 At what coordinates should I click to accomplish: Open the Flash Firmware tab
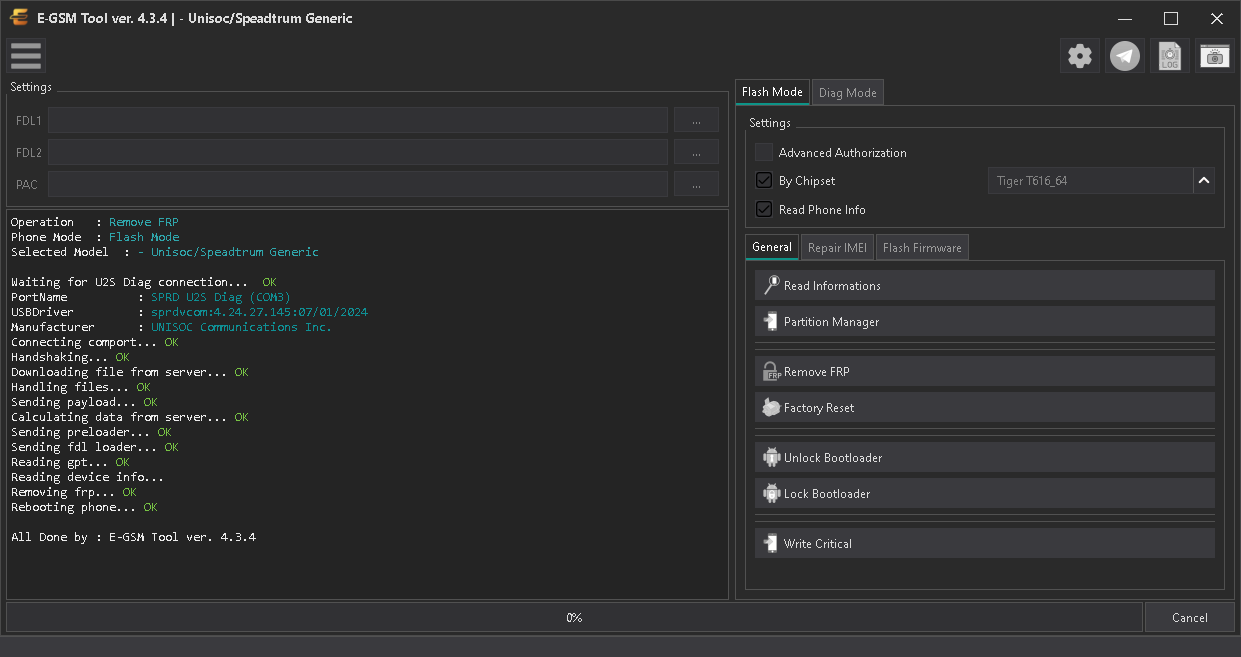click(922, 248)
